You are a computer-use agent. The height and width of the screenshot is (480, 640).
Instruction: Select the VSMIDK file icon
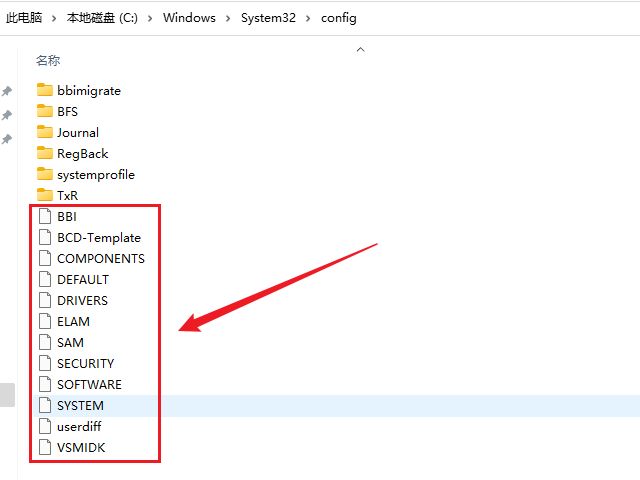pyautogui.click(x=44, y=447)
